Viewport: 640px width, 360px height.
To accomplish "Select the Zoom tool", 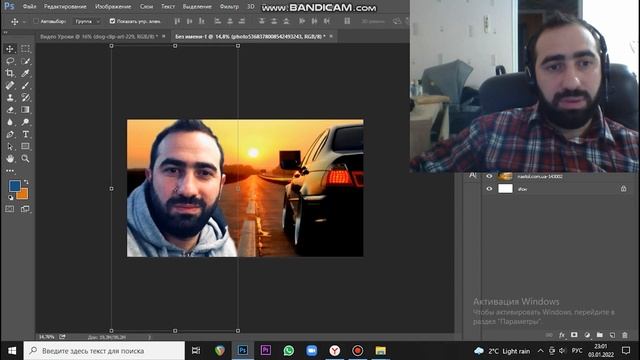I will tap(25, 158).
